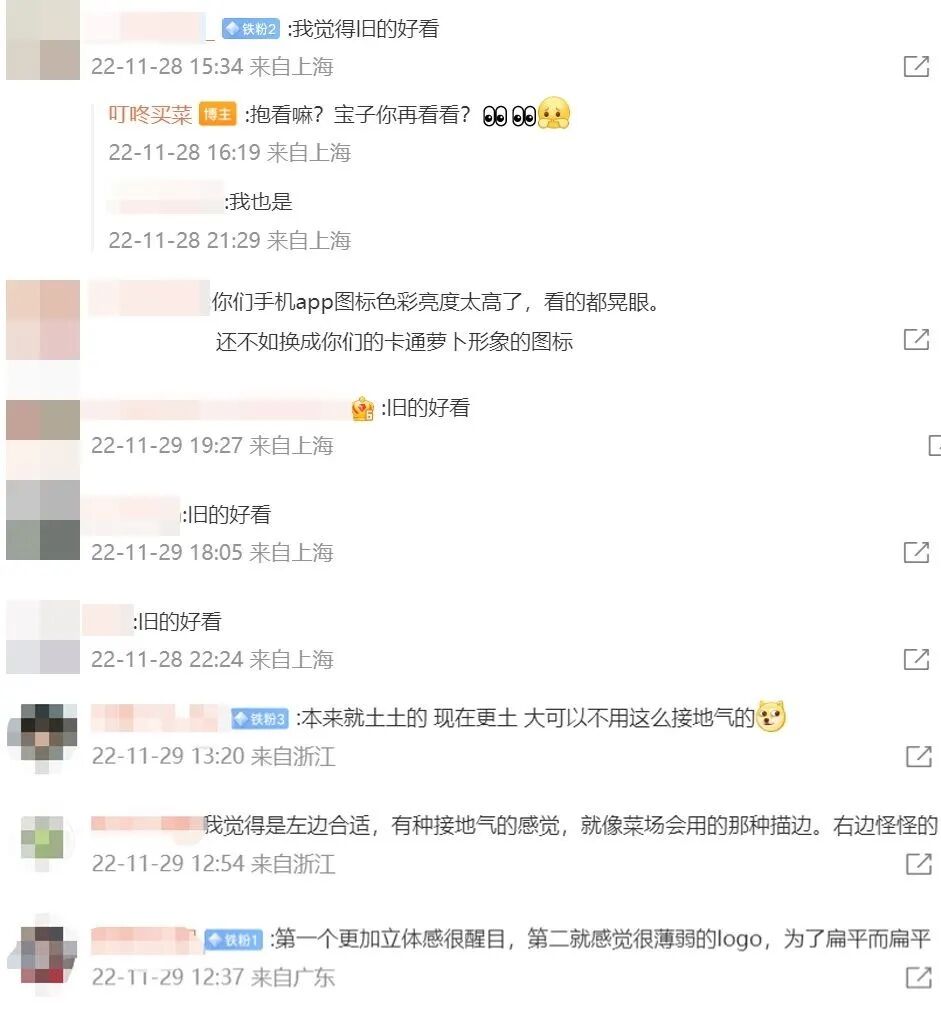The image size is (941, 1022).
Task: Click the 铁粉3 fan badge
Action: click(260, 719)
